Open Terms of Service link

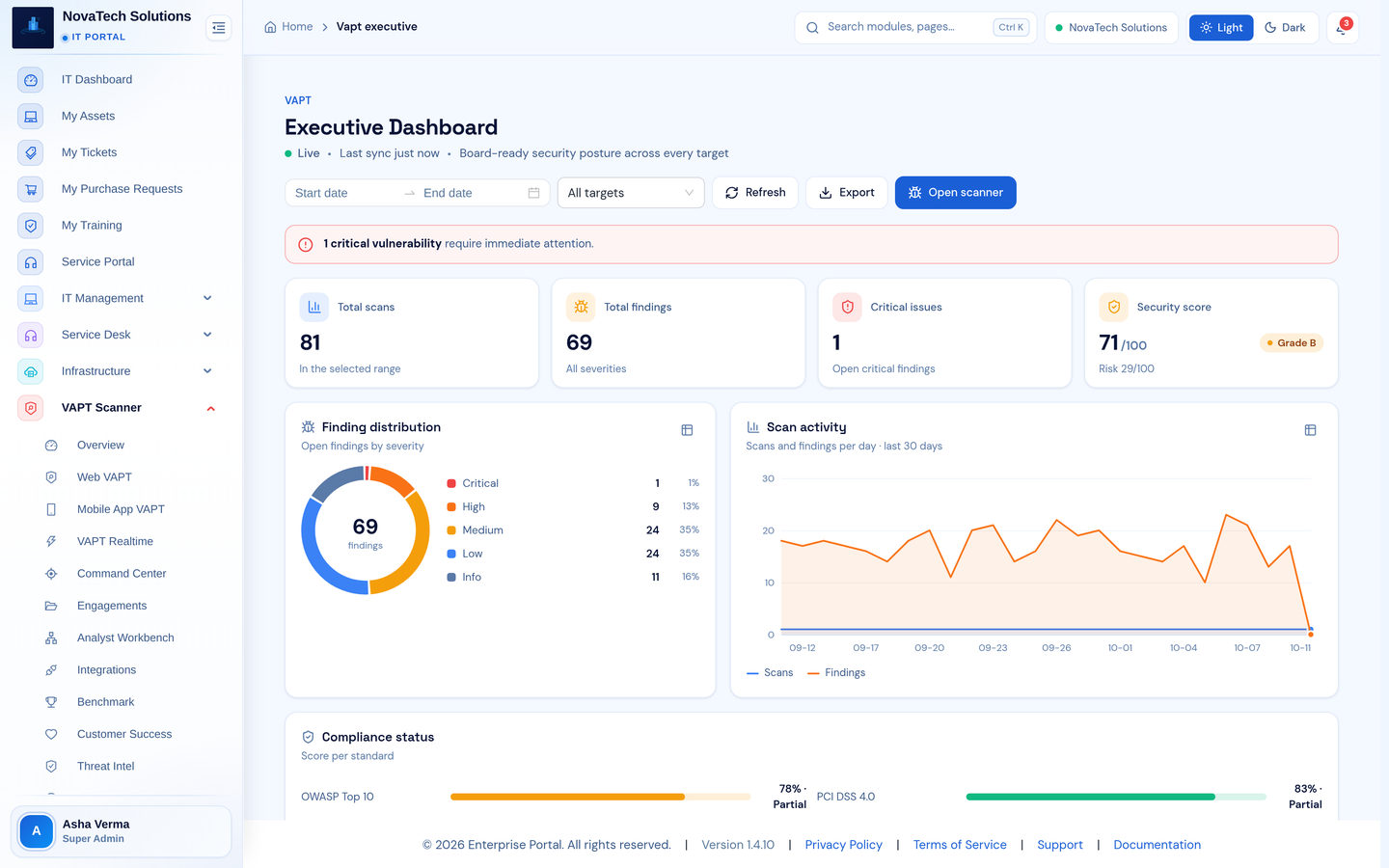click(x=960, y=845)
